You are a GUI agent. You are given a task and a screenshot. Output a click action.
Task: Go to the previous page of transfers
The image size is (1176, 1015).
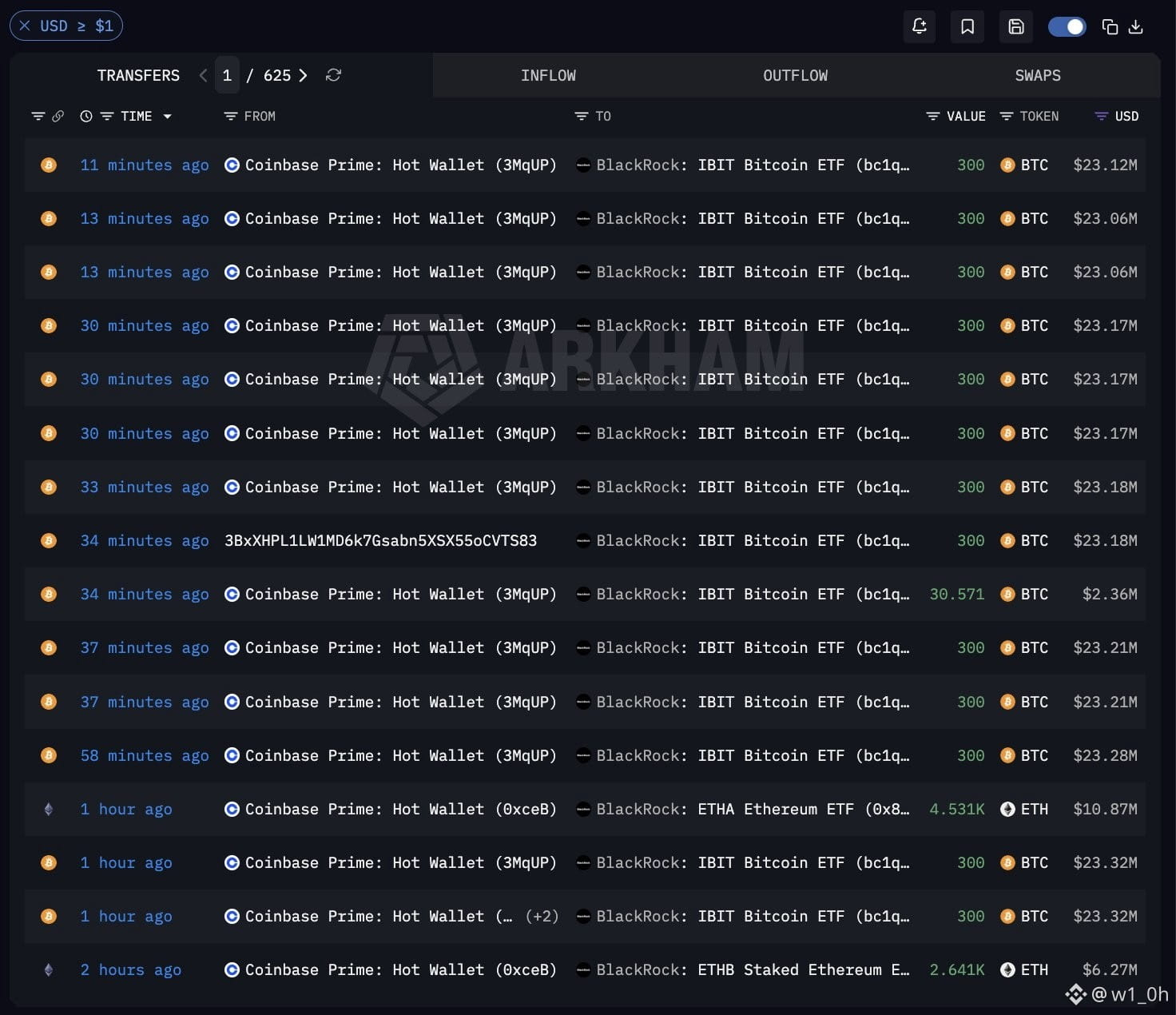203,75
